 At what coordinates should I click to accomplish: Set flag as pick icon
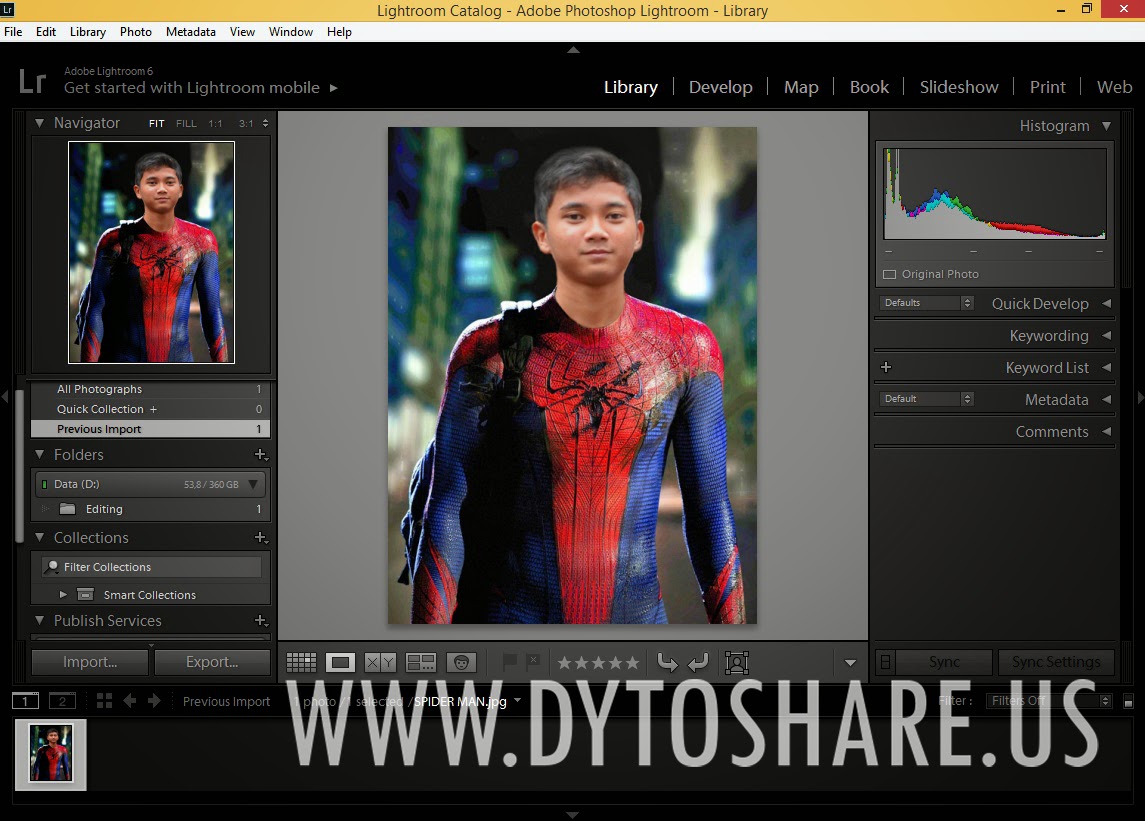click(510, 662)
